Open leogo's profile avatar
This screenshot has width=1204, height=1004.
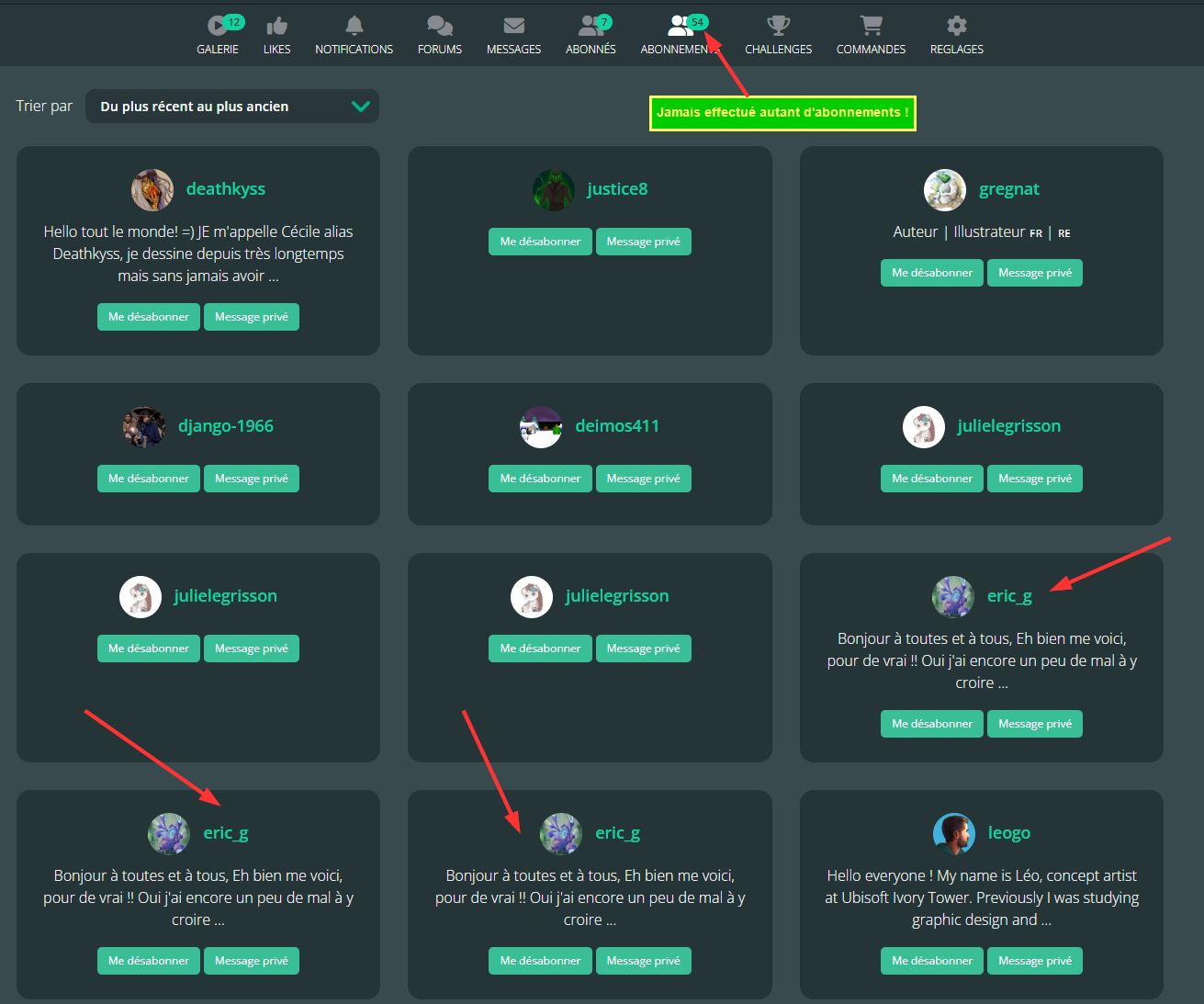pos(953,834)
